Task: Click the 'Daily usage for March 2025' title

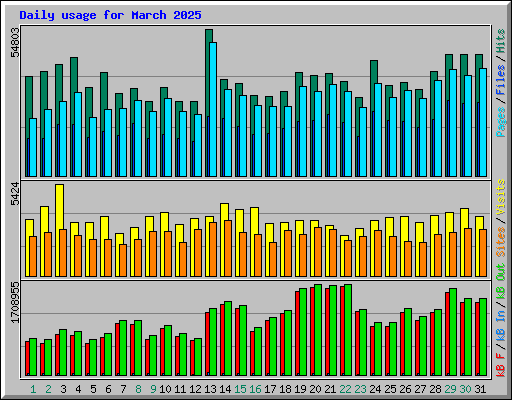Action: tap(110, 15)
